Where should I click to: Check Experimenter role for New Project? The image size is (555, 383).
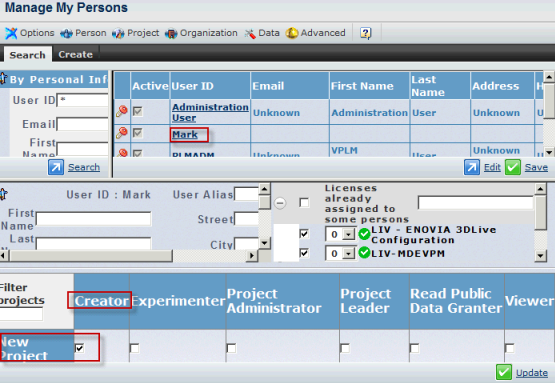pos(135,348)
